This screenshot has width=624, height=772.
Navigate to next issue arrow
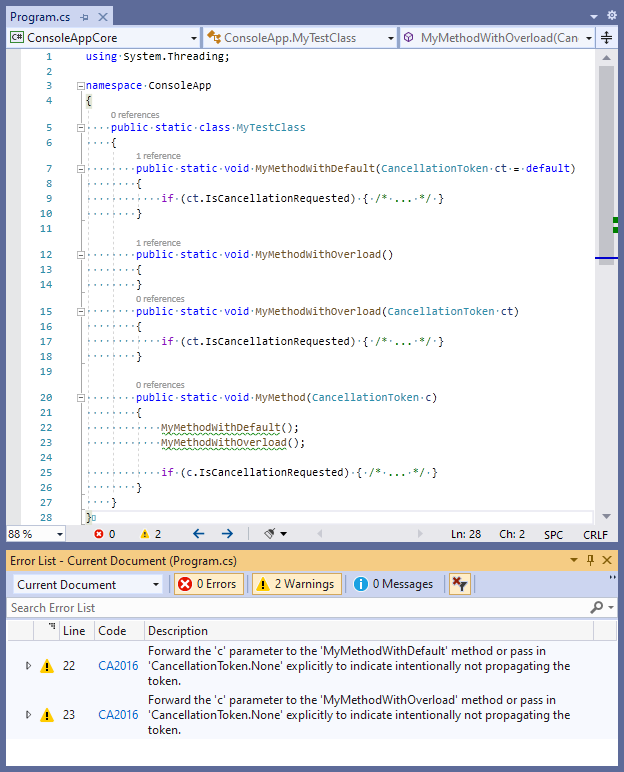[x=227, y=534]
